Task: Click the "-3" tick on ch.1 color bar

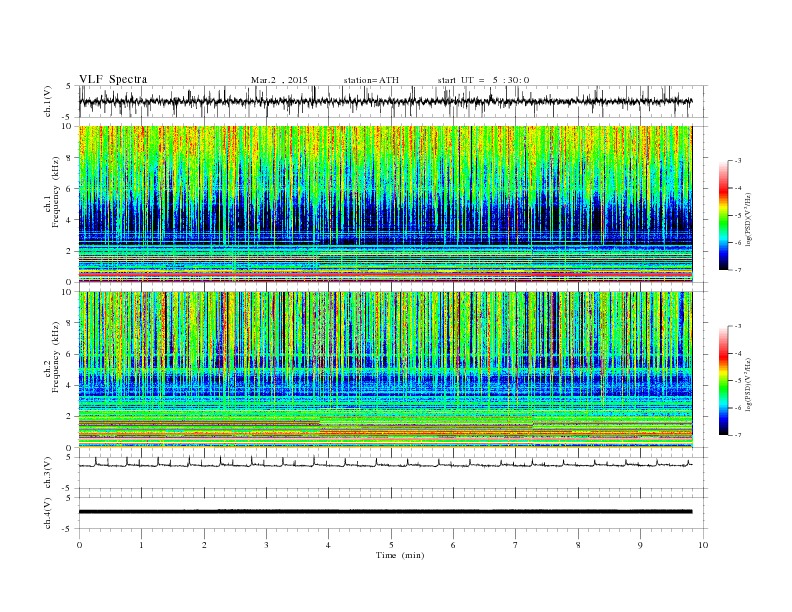Action: point(738,161)
